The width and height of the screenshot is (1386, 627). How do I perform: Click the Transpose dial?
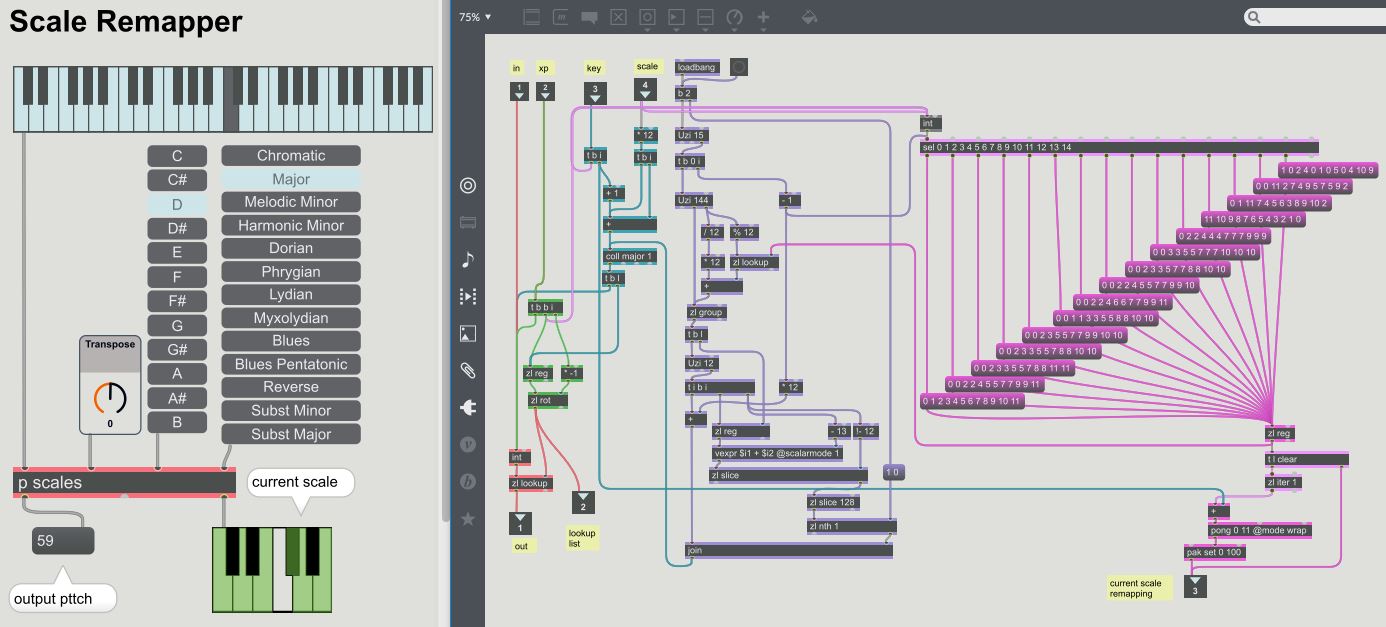[110, 399]
